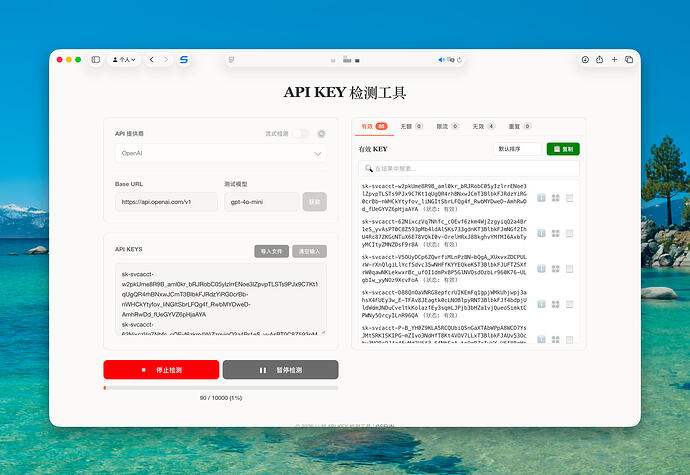Click the 导入文件 button

click(x=272, y=251)
